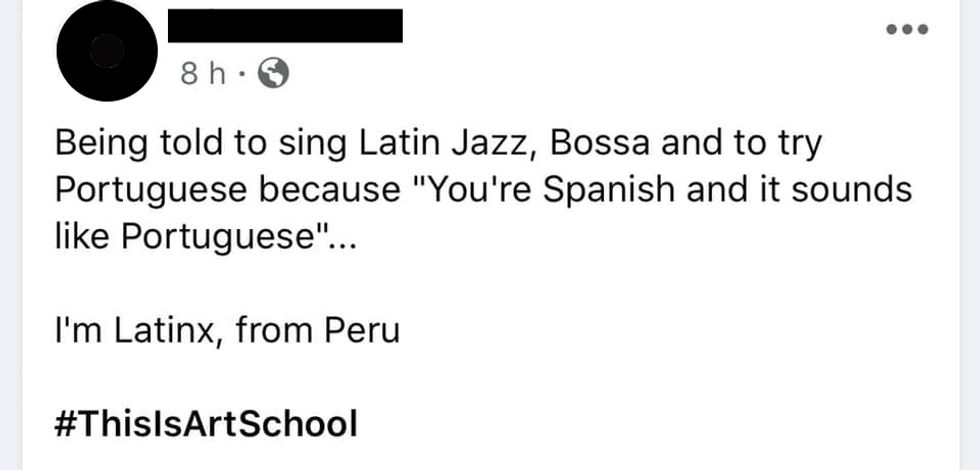This screenshot has width=980, height=470.
Task: Click the words "Latin Jazz" in the post
Action: coord(443,145)
